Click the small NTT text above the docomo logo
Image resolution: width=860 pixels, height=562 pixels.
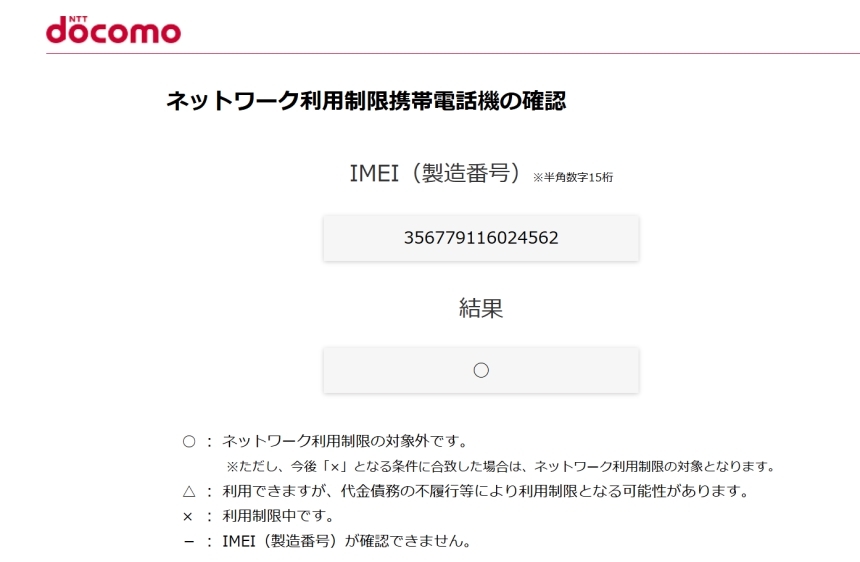tap(78, 19)
